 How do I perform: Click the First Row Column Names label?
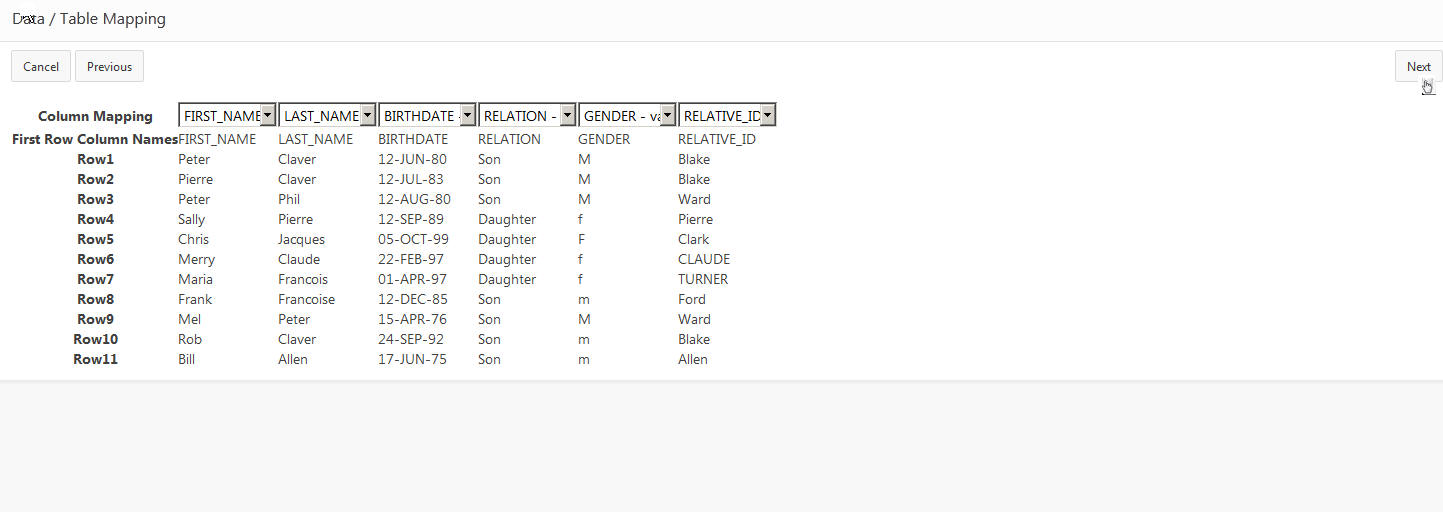[95, 139]
